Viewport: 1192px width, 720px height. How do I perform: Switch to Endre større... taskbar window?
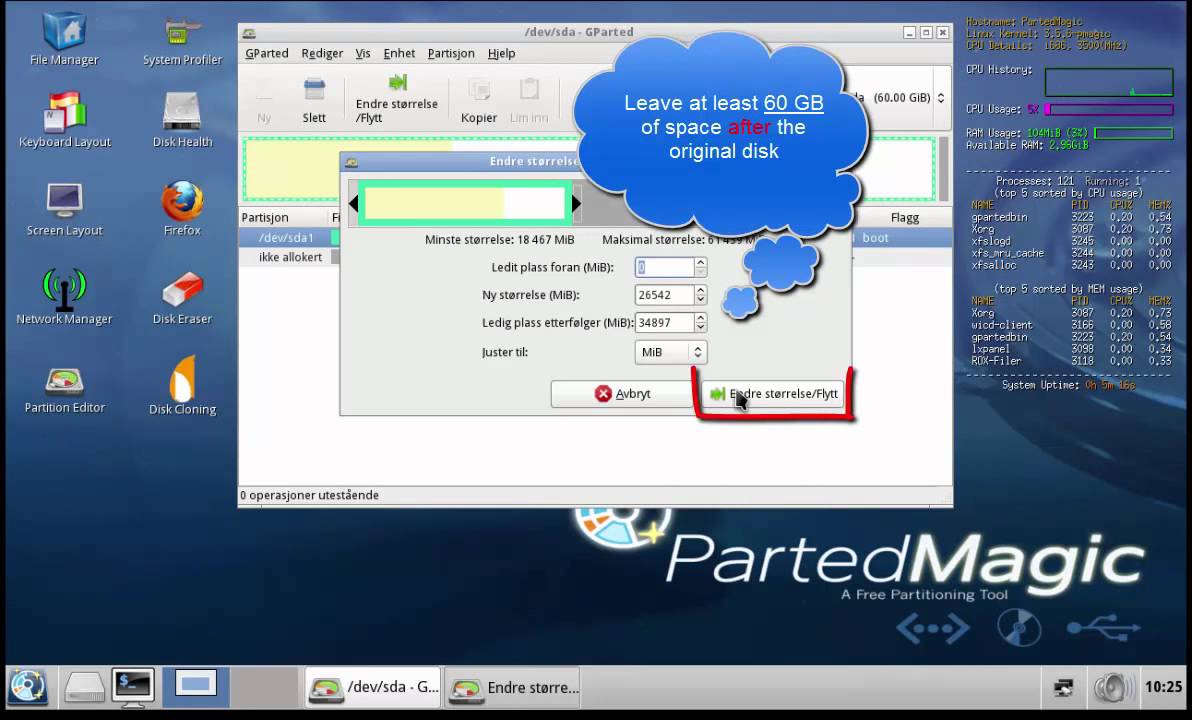coord(513,687)
